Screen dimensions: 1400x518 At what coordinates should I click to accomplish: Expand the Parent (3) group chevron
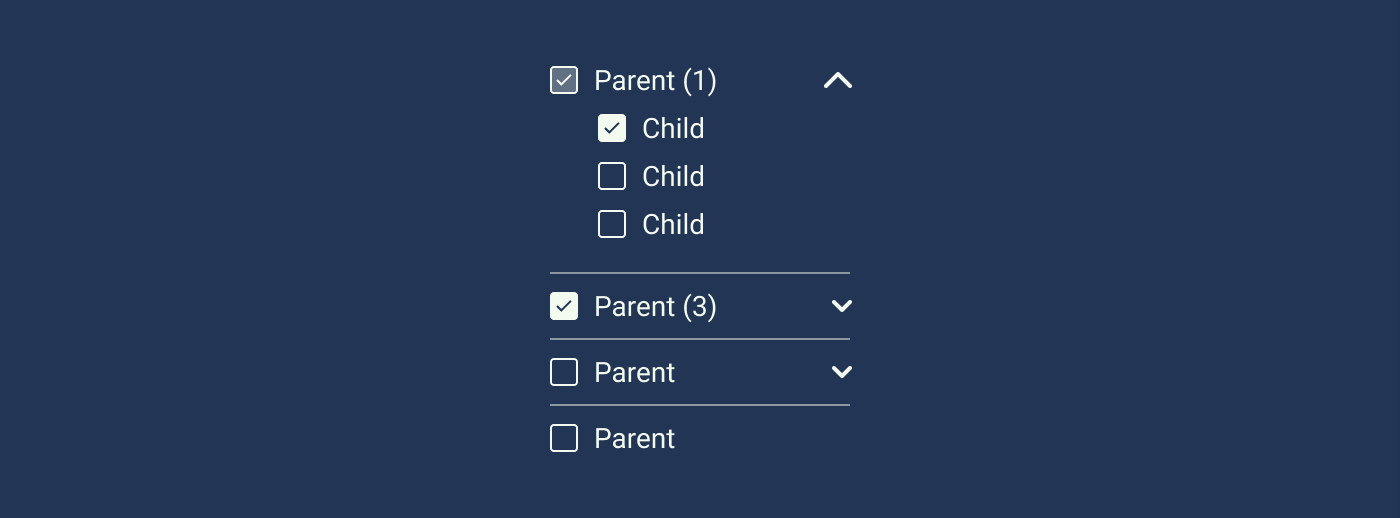(x=842, y=306)
